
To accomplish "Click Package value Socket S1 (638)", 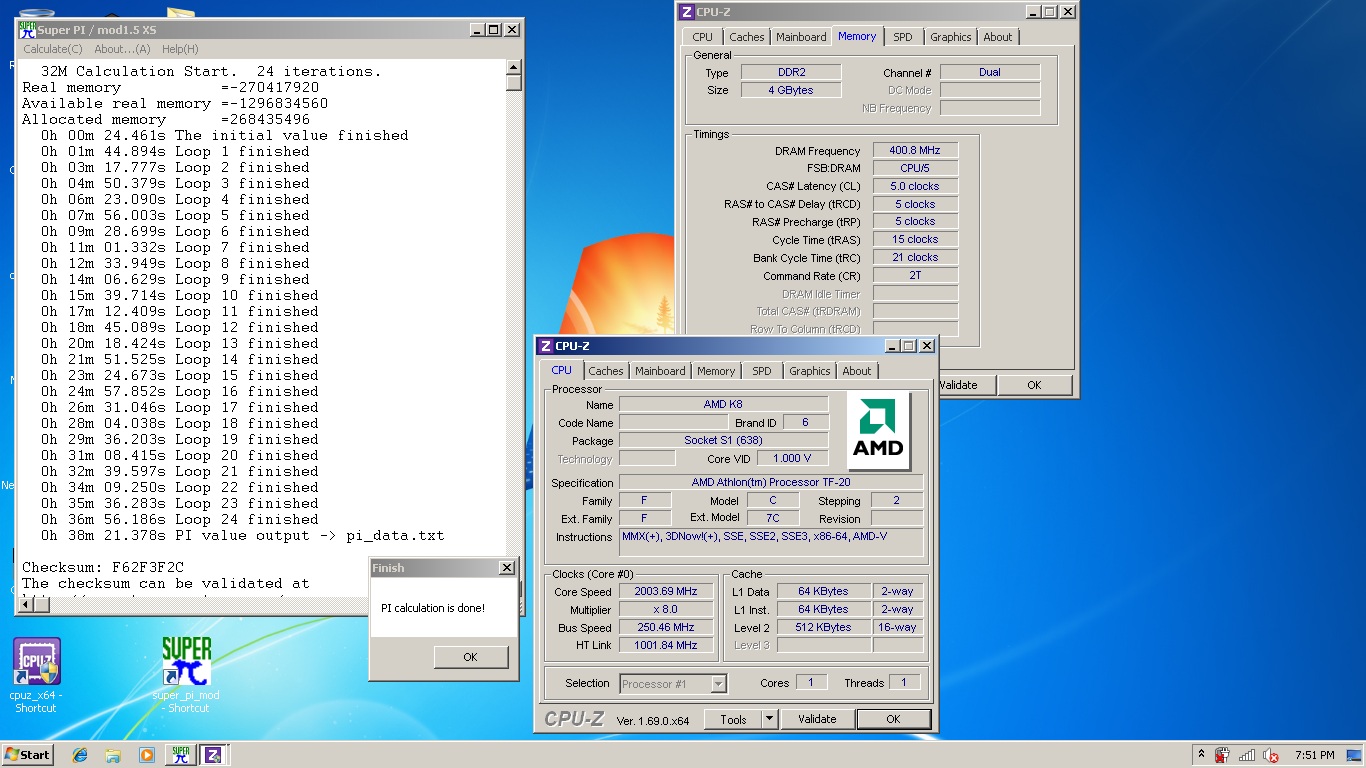I will (x=724, y=441).
